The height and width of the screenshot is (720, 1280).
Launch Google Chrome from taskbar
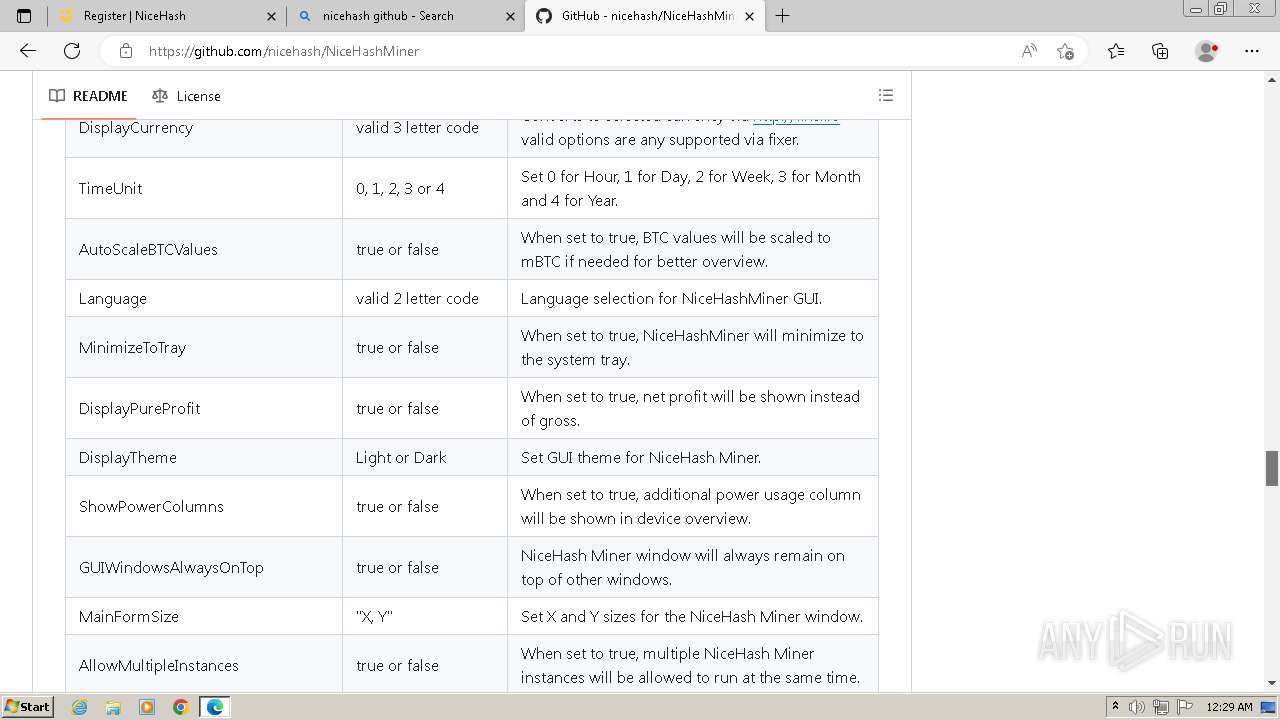[x=180, y=707]
